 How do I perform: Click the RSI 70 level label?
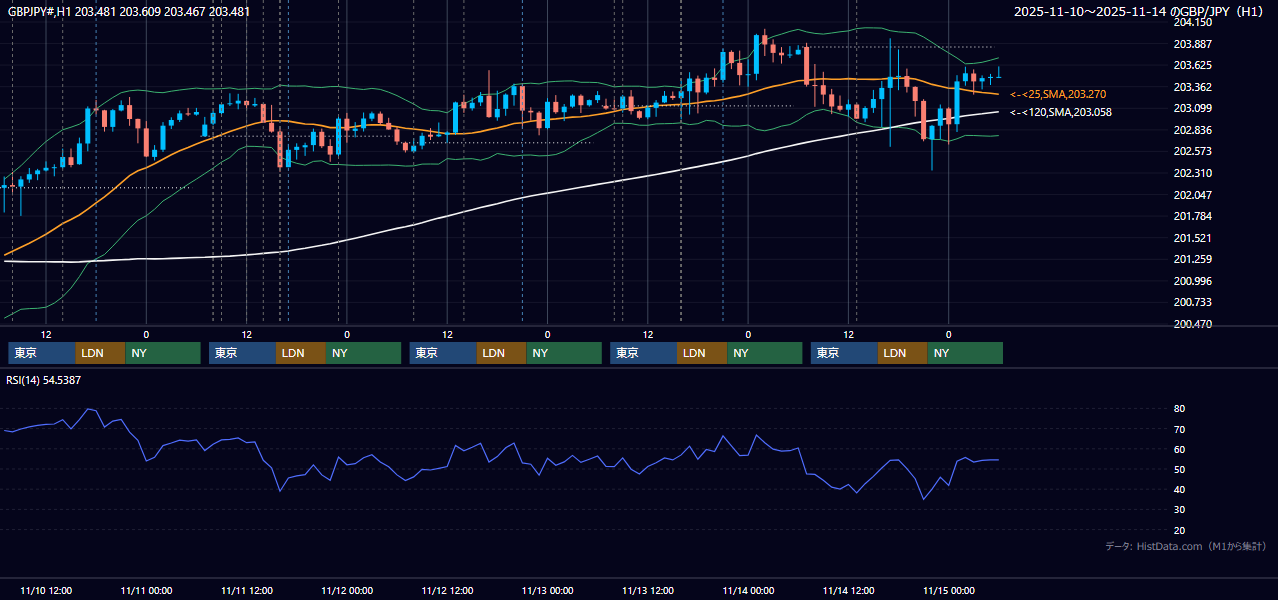click(1179, 429)
